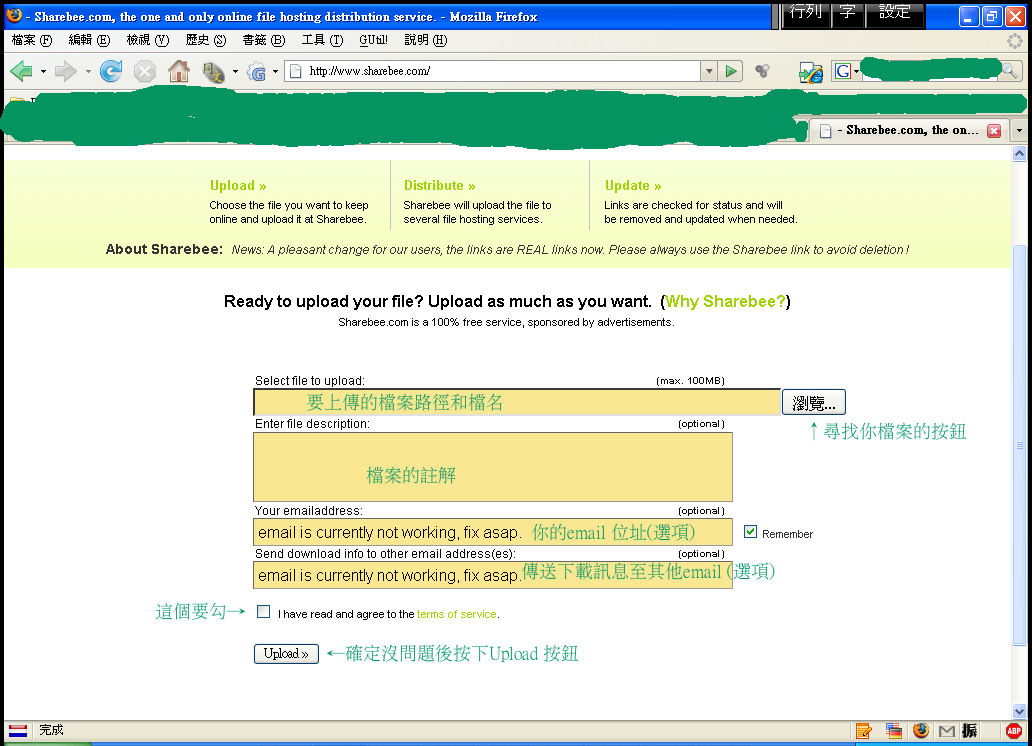Viewport: 1032px width, 746px height.
Task: Reload the page with the blue refresh icon
Action: tap(111, 71)
